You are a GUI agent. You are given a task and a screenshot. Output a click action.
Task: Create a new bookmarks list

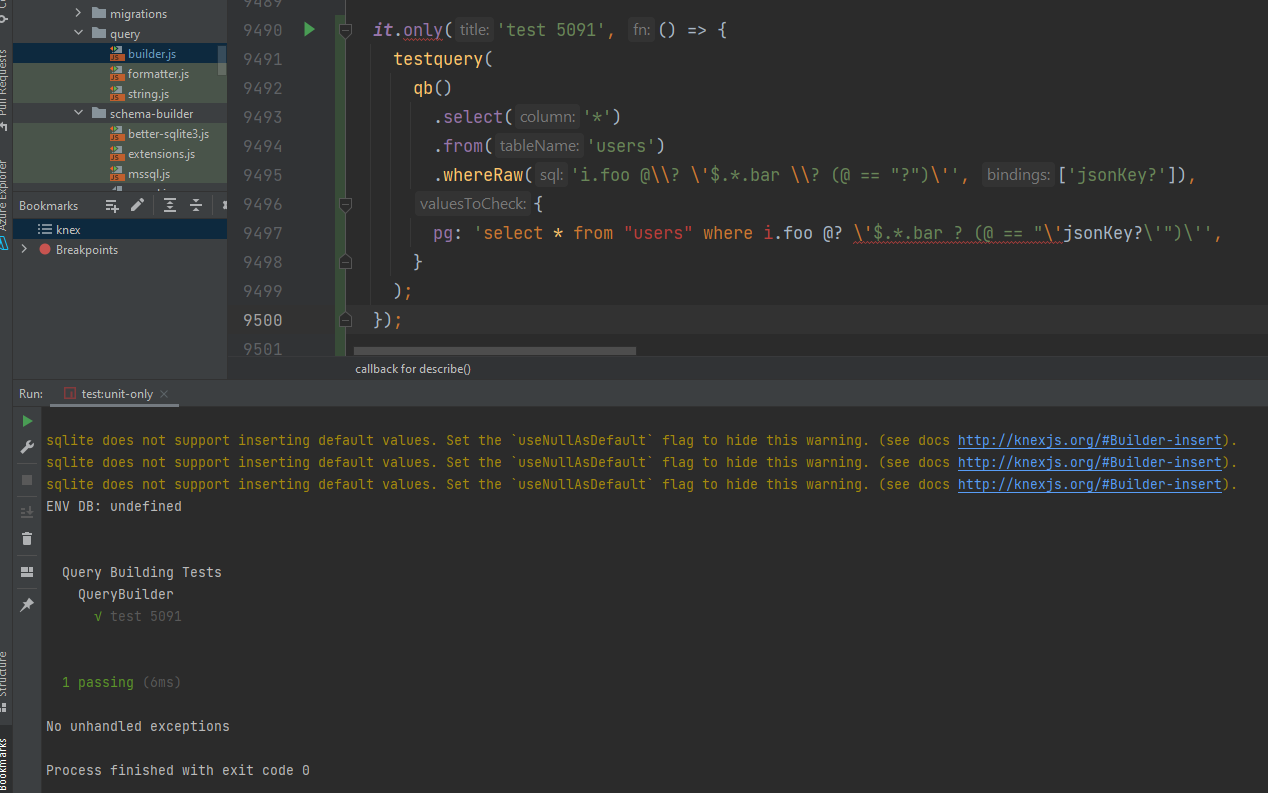click(112, 205)
